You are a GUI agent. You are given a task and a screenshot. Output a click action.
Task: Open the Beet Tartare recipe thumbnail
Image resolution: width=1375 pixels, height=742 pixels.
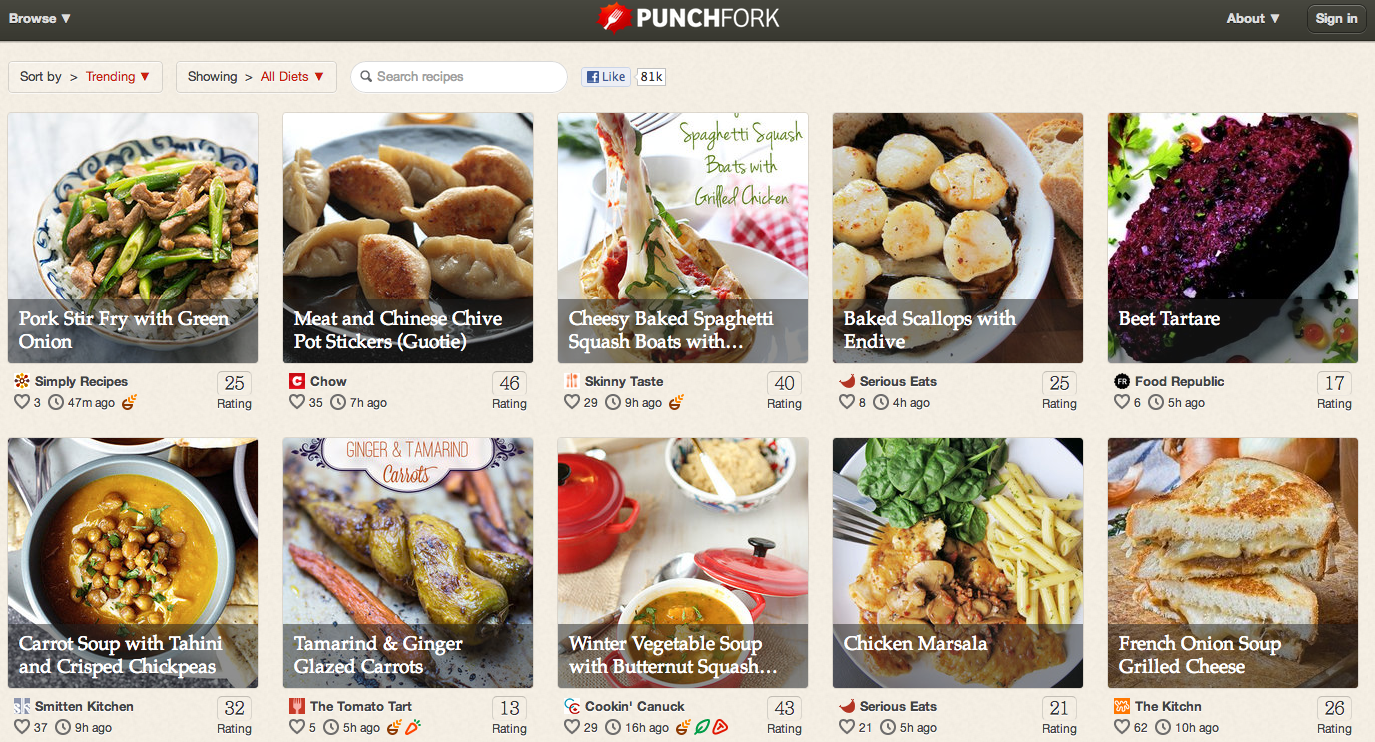tap(1233, 238)
